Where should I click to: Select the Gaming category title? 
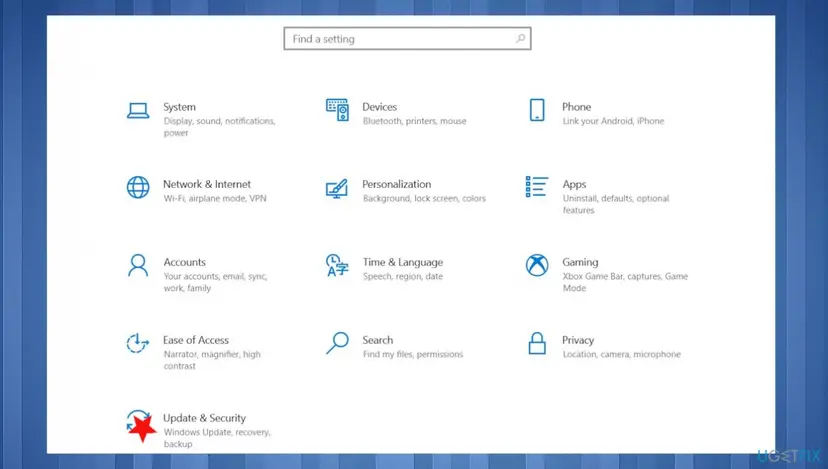580,262
